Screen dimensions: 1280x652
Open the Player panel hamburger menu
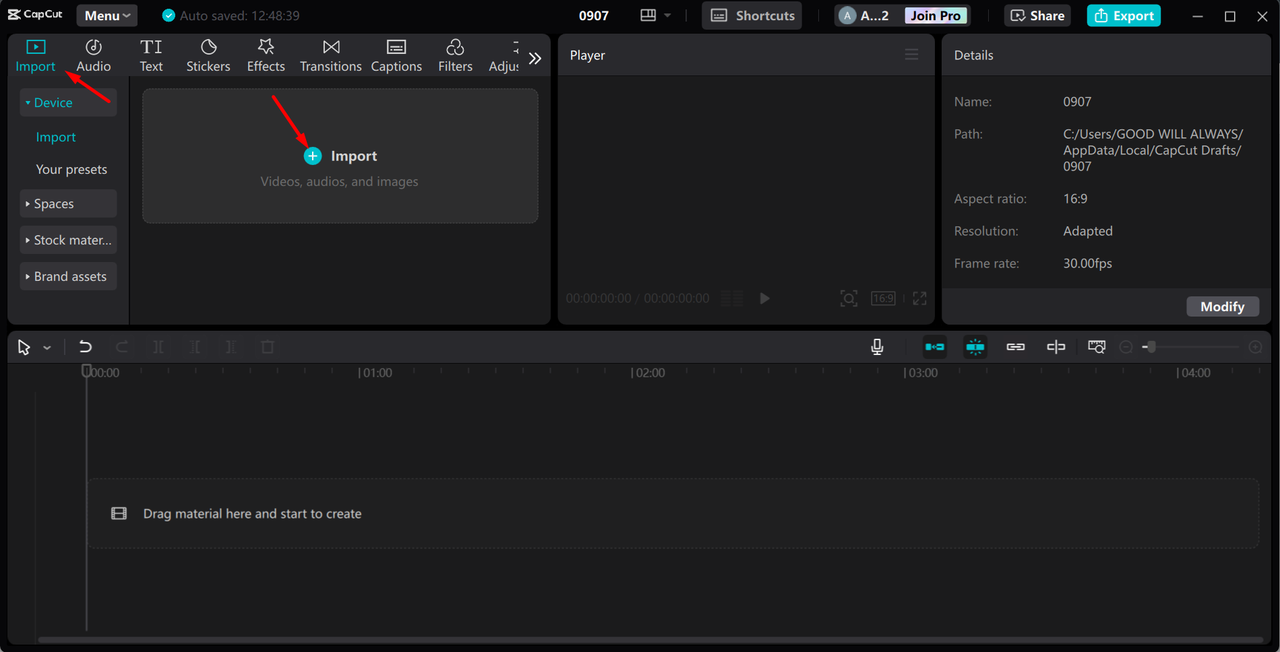coord(912,55)
